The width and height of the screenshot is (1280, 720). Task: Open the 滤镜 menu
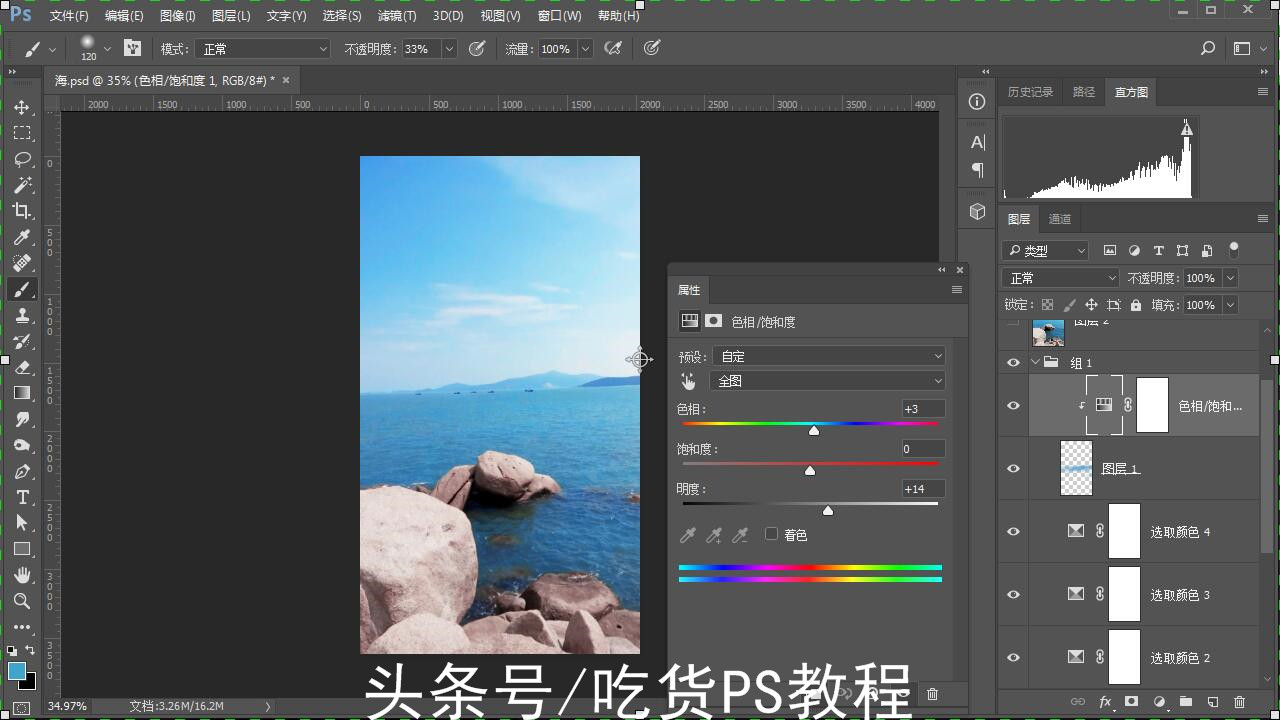point(396,15)
